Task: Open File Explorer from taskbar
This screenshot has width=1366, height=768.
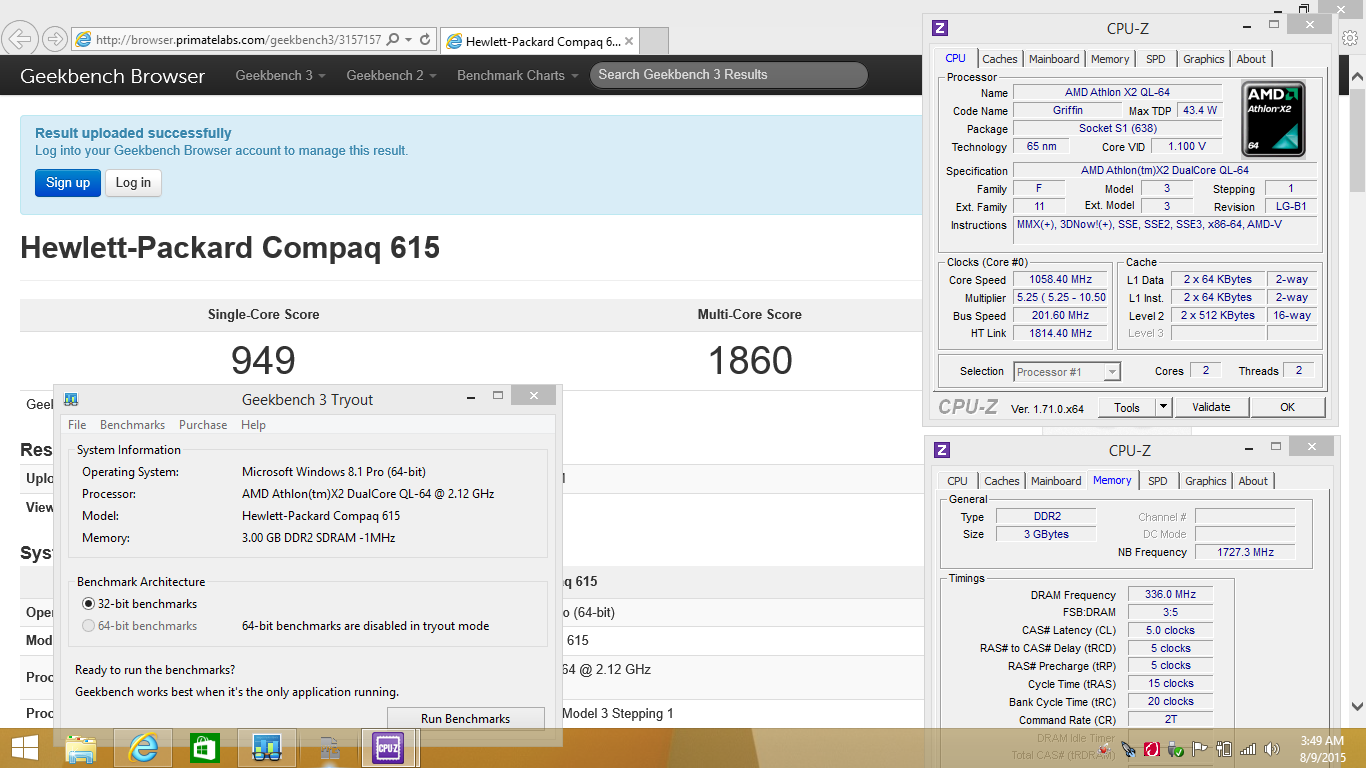Action: click(80, 748)
